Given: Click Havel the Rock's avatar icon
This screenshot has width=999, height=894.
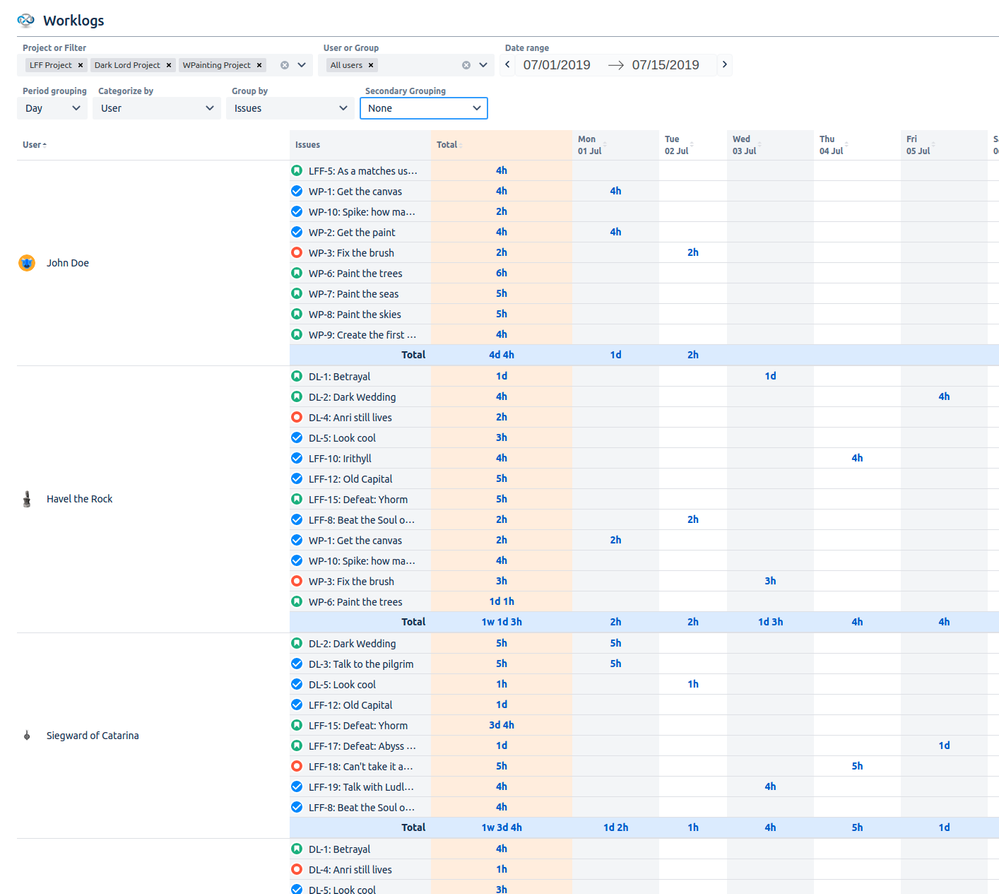Looking at the screenshot, I should tap(25, 498).
